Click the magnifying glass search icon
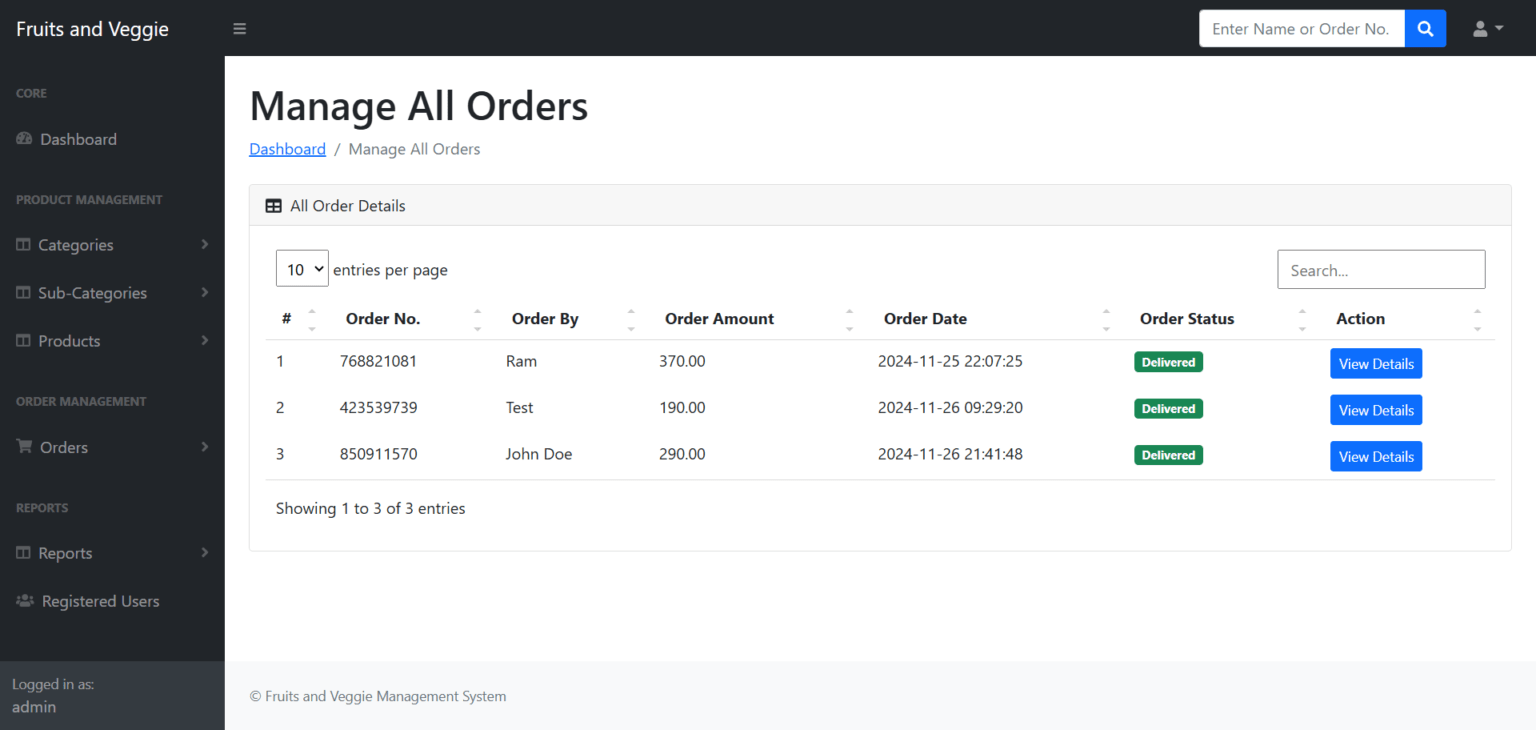This screenshot has height=730, width=1536. pos(1424,28)
